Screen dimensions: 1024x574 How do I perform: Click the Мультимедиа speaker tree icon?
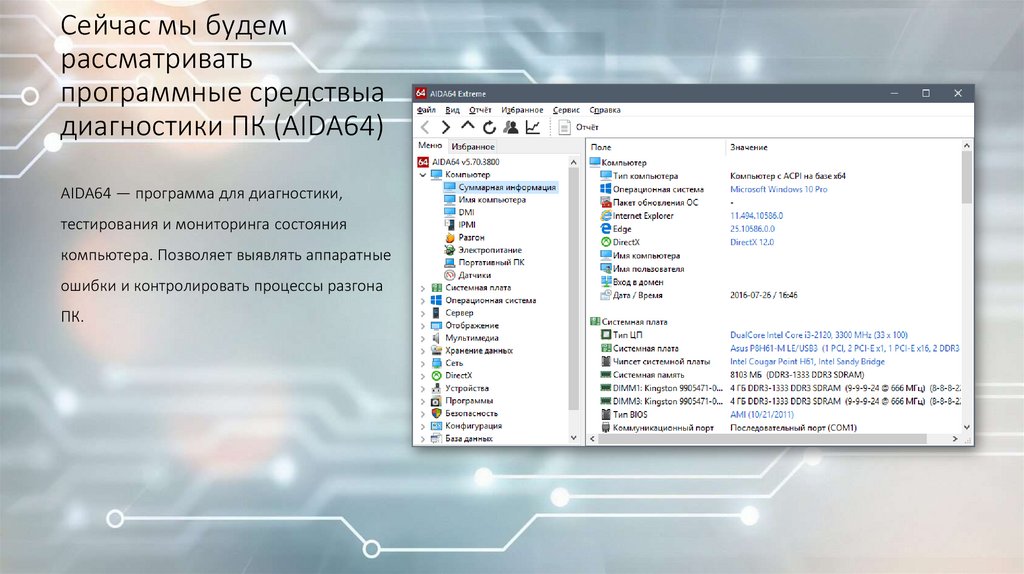click(x=436, y=338)
